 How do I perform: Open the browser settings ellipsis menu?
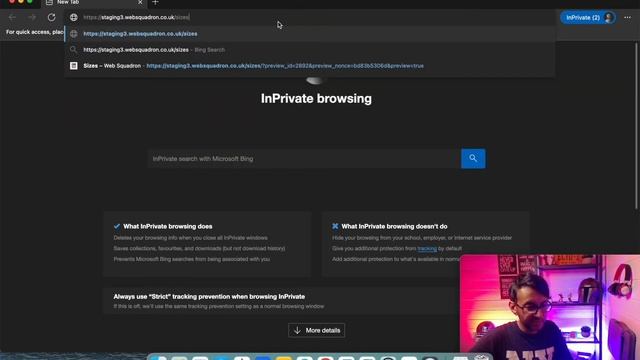627,18
